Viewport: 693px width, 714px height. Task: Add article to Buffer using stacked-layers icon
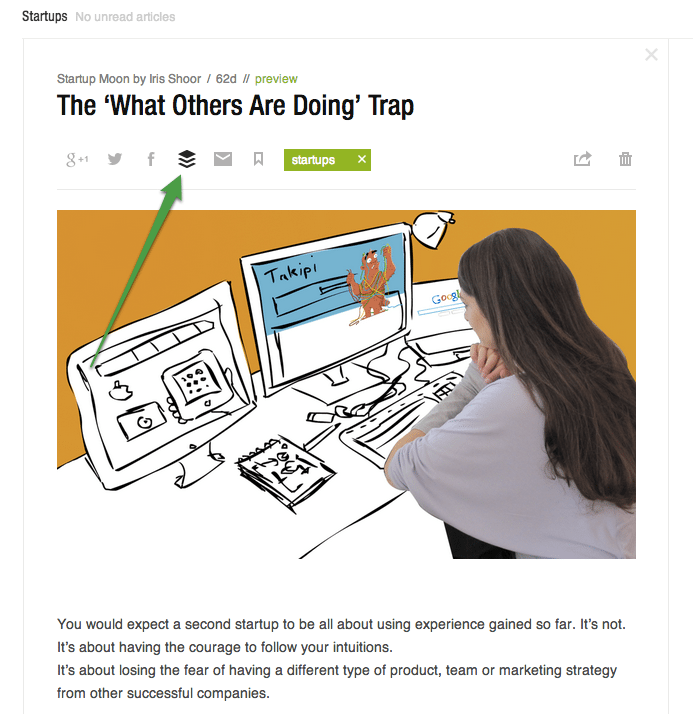coord(187,159)
